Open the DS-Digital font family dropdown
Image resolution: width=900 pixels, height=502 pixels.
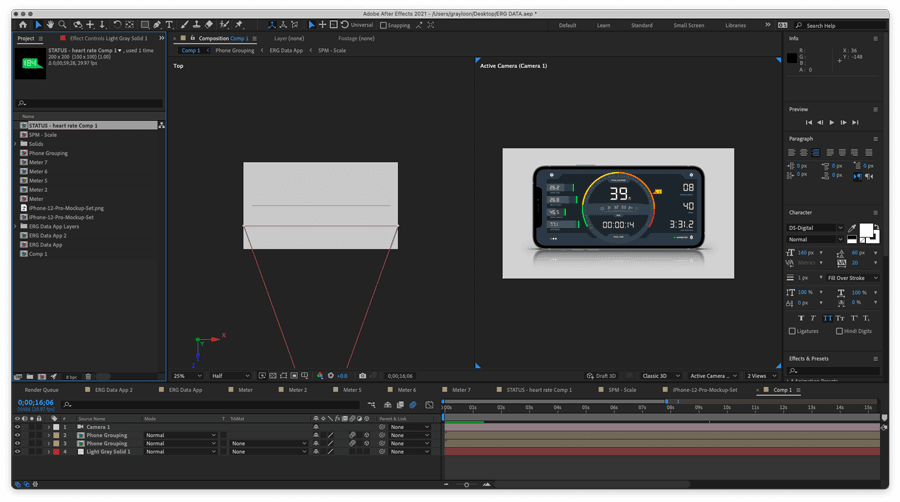(815, 228)
